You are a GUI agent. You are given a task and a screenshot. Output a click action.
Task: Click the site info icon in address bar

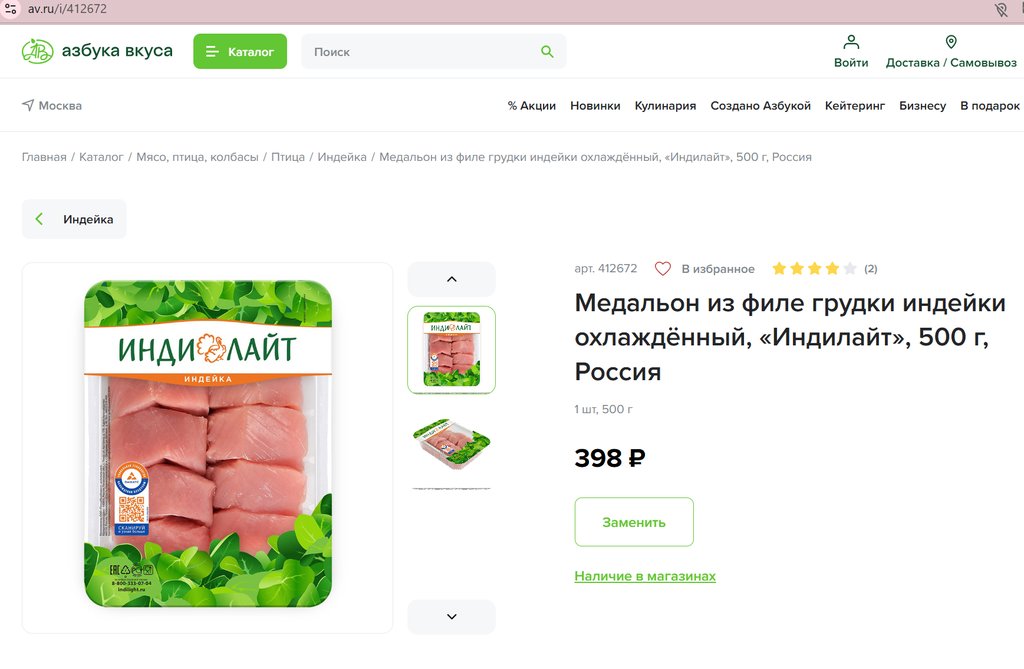10,9
